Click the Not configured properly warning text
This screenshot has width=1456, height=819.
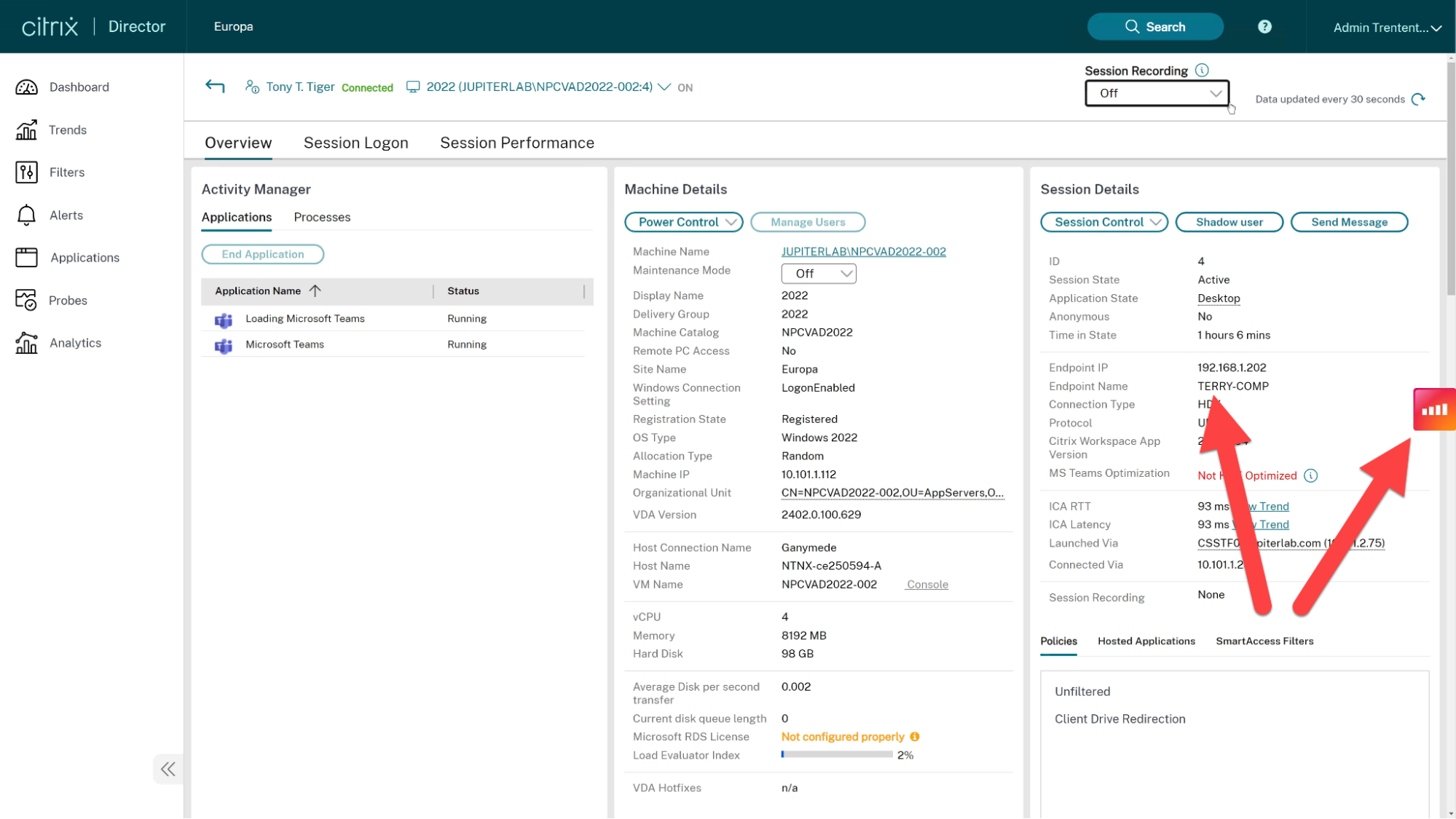pyautogui.click(x=843, y=737)
